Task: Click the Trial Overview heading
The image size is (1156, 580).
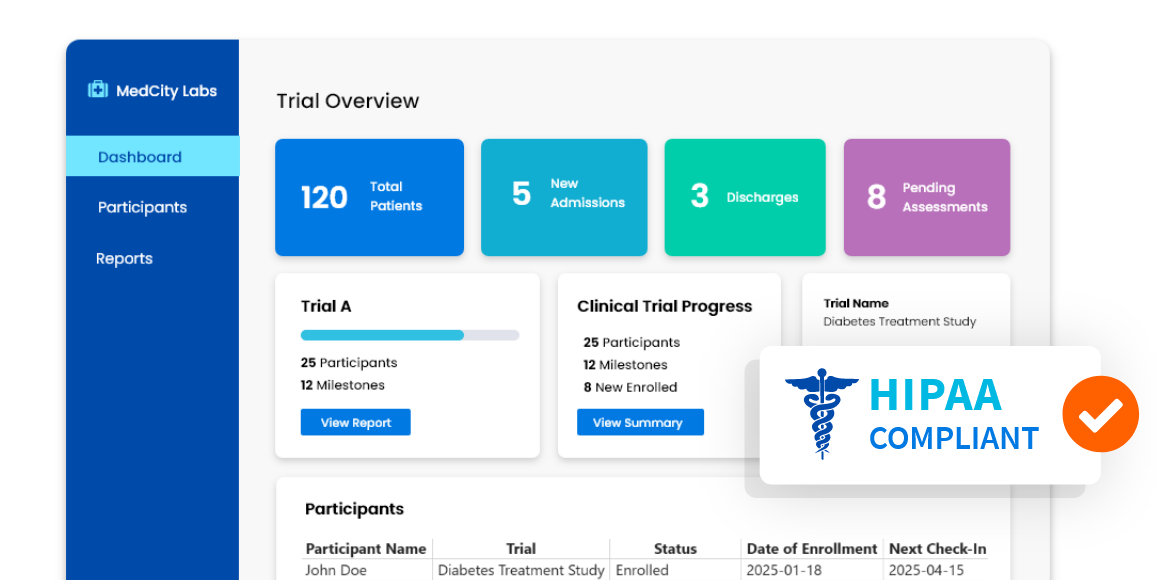Action: (x=347, y=101)
